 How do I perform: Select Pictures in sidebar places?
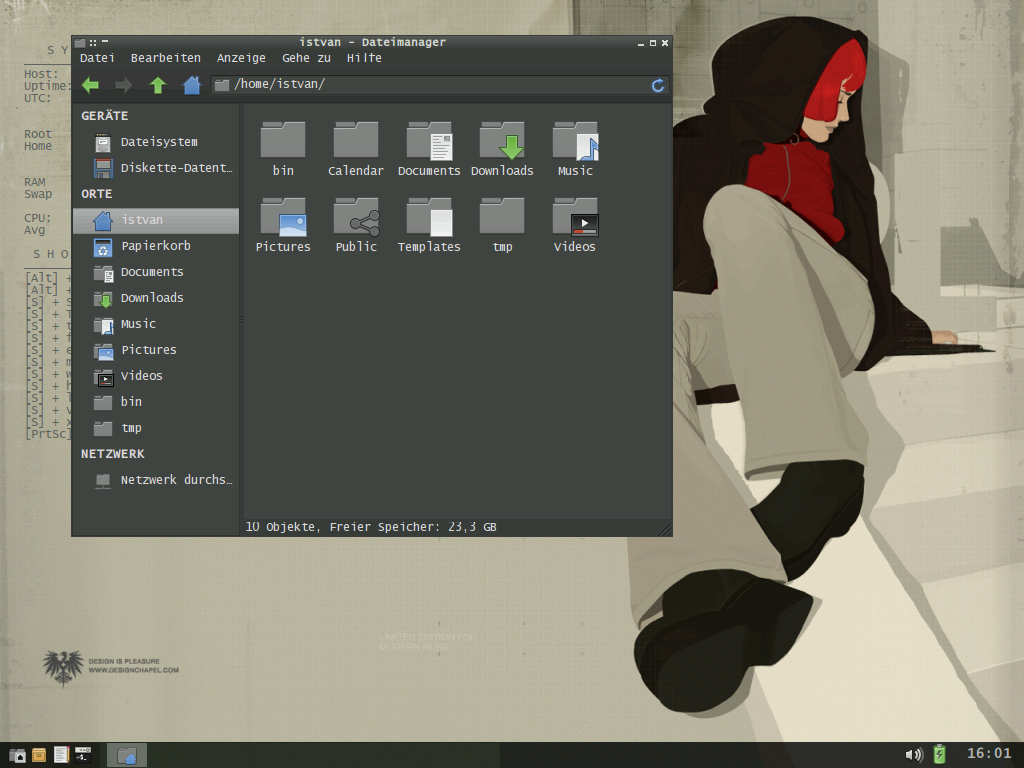156,350
